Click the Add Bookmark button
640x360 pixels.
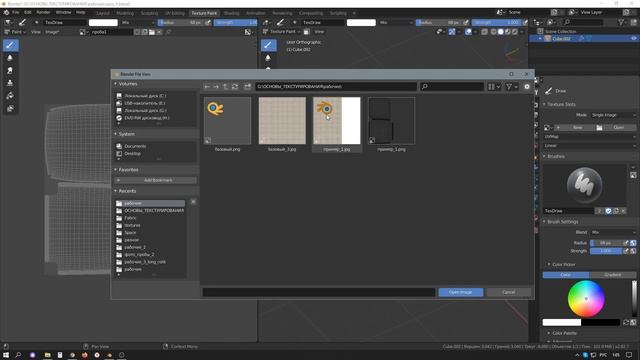(155, 180)
